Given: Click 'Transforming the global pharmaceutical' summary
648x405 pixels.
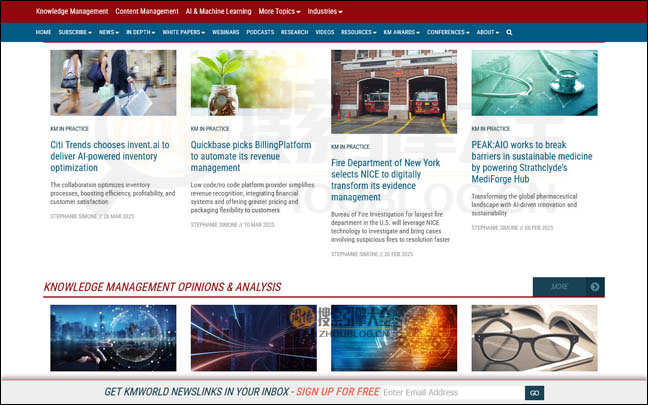Looking at the screenshot, I should 524,205.
